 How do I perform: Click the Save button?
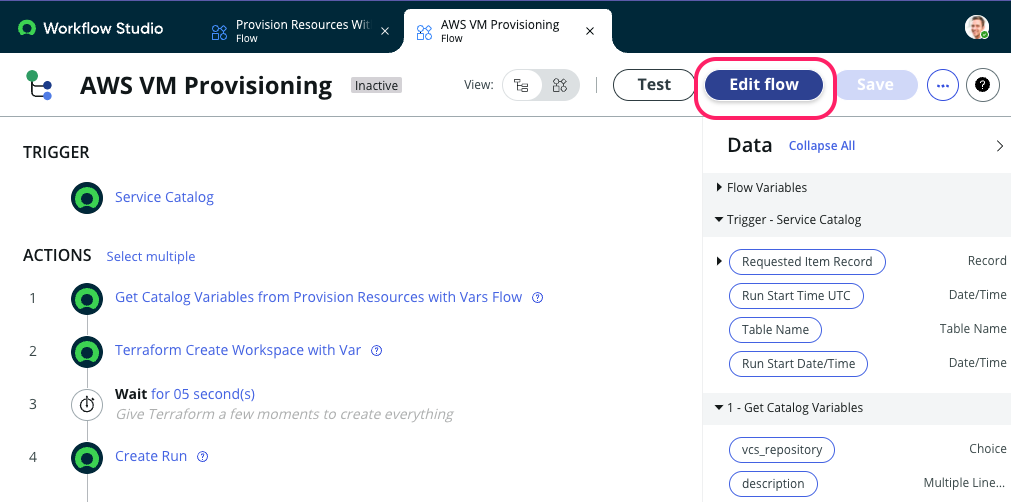point(875,85)
